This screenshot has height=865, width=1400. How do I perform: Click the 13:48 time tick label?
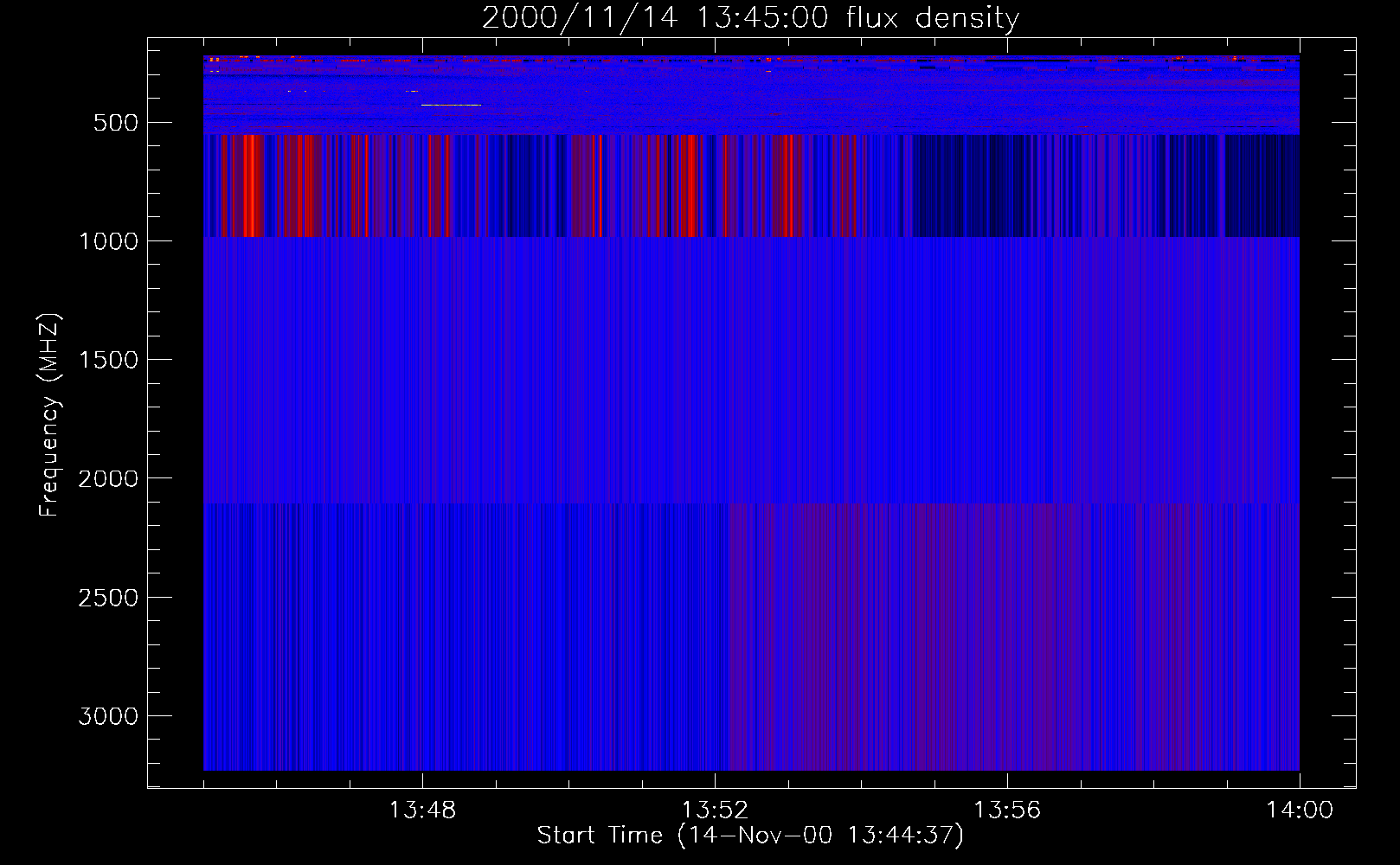422,811
